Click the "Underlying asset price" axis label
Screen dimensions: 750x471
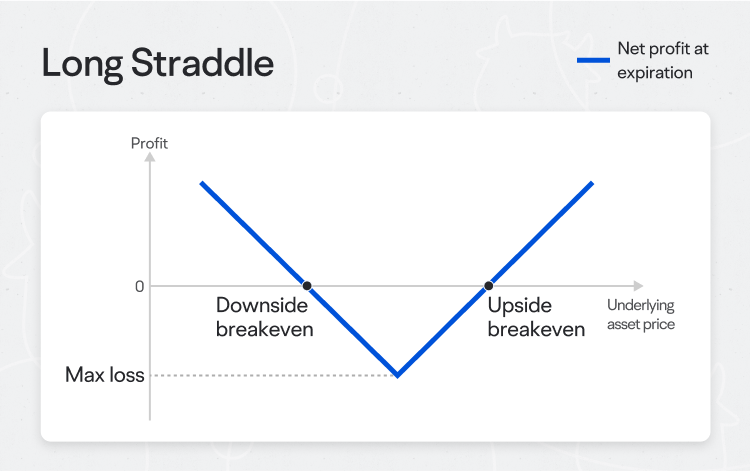641,315
